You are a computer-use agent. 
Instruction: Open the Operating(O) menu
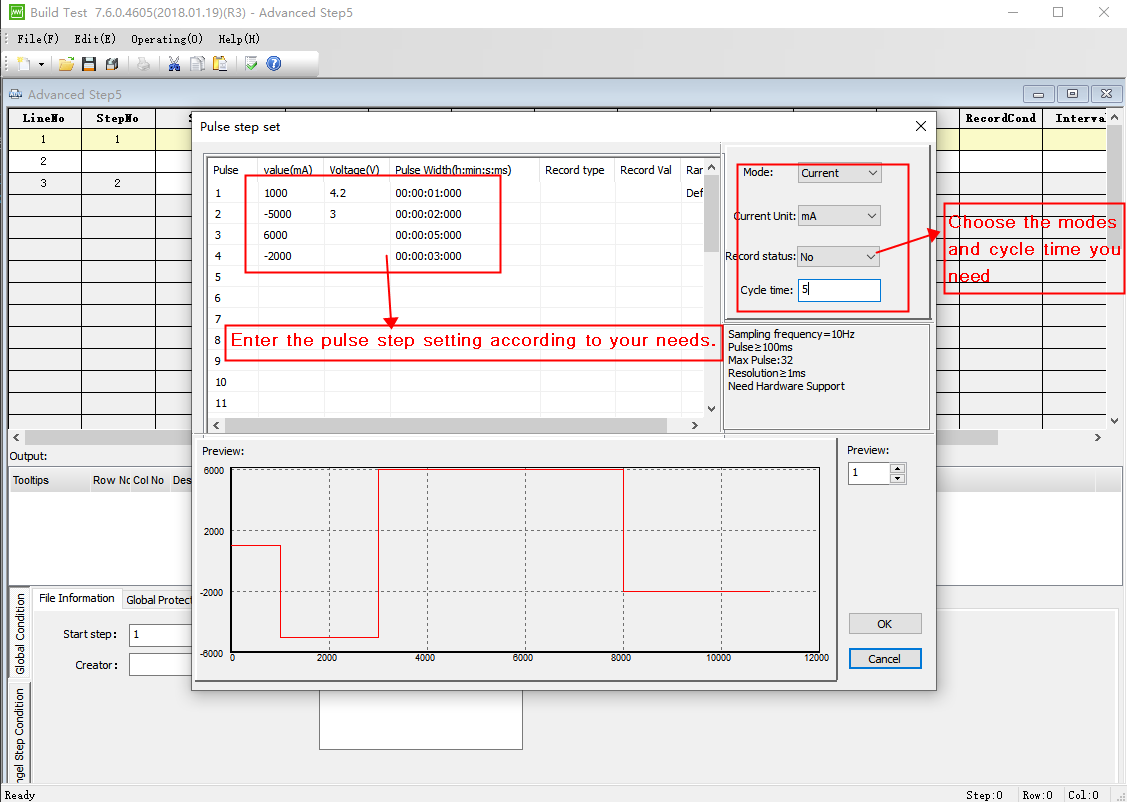click(x=167, y=39)
